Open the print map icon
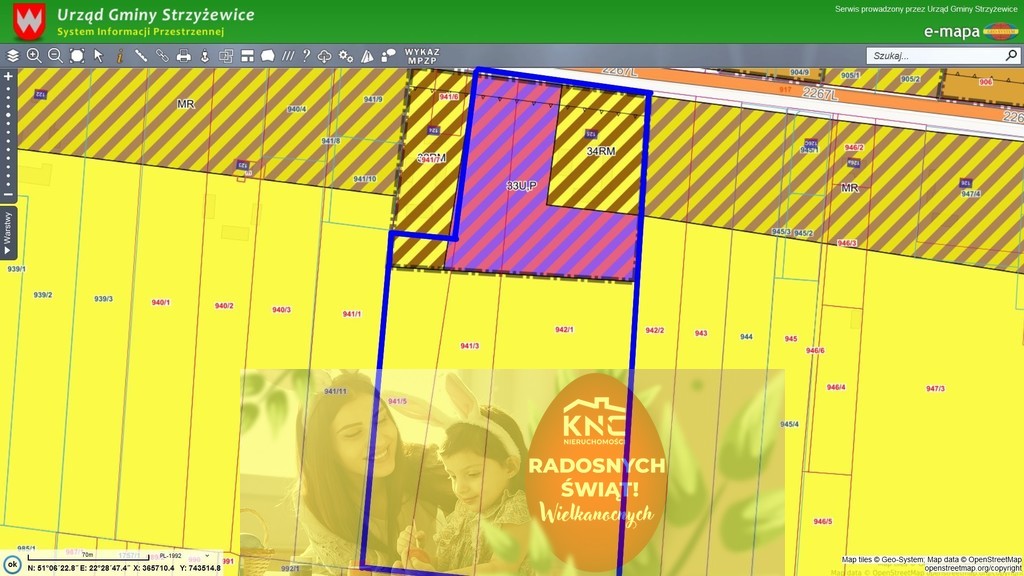The height and width of the screenshot is (576, 1024). (x=183, y=56)
